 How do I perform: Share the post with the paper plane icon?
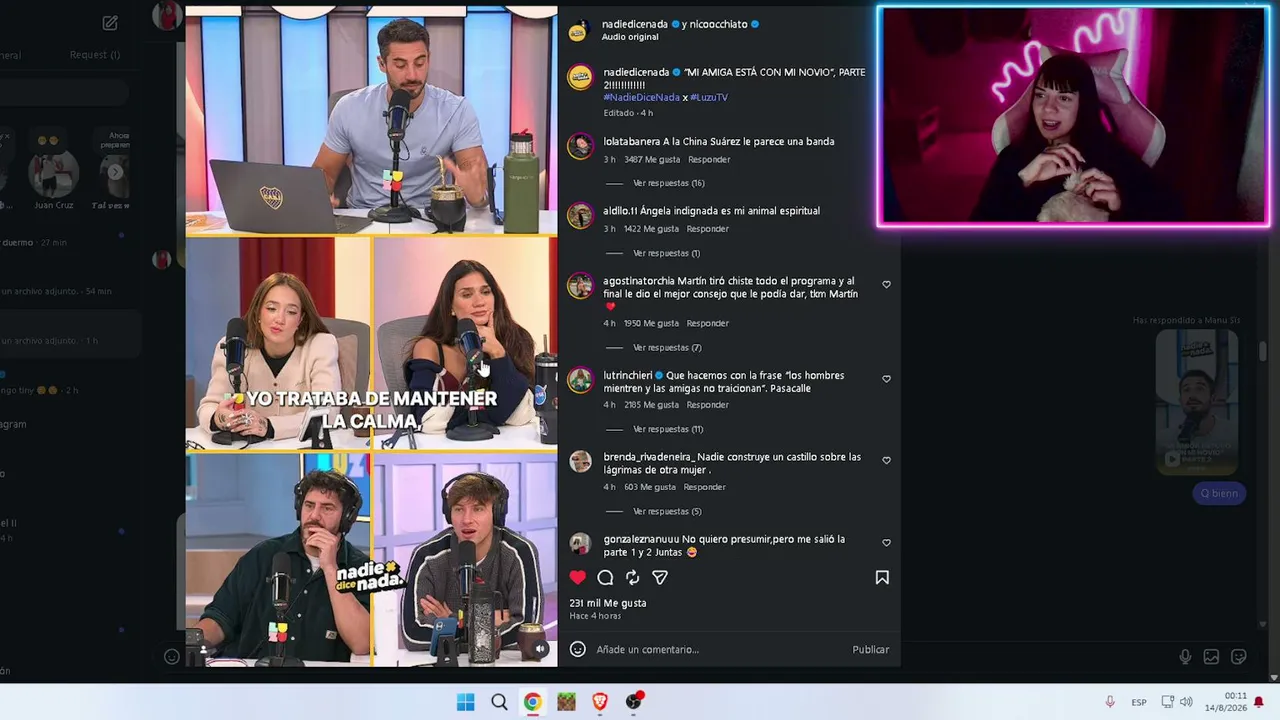point(660,577)
